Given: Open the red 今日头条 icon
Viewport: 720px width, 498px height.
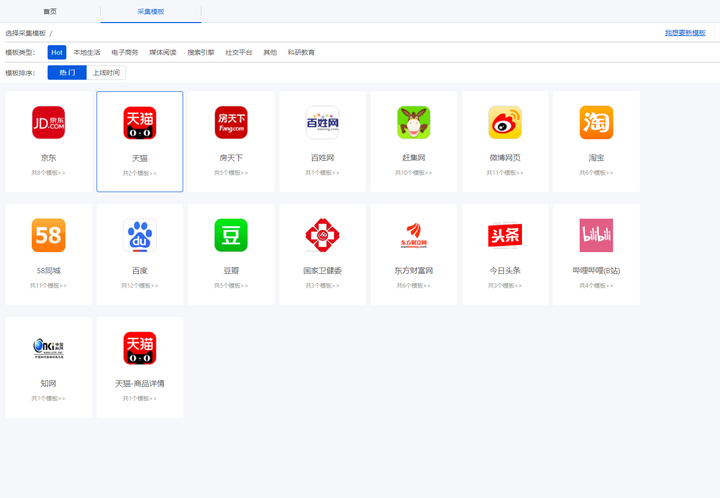Looking at the screenshot, I should pos(505,235).
